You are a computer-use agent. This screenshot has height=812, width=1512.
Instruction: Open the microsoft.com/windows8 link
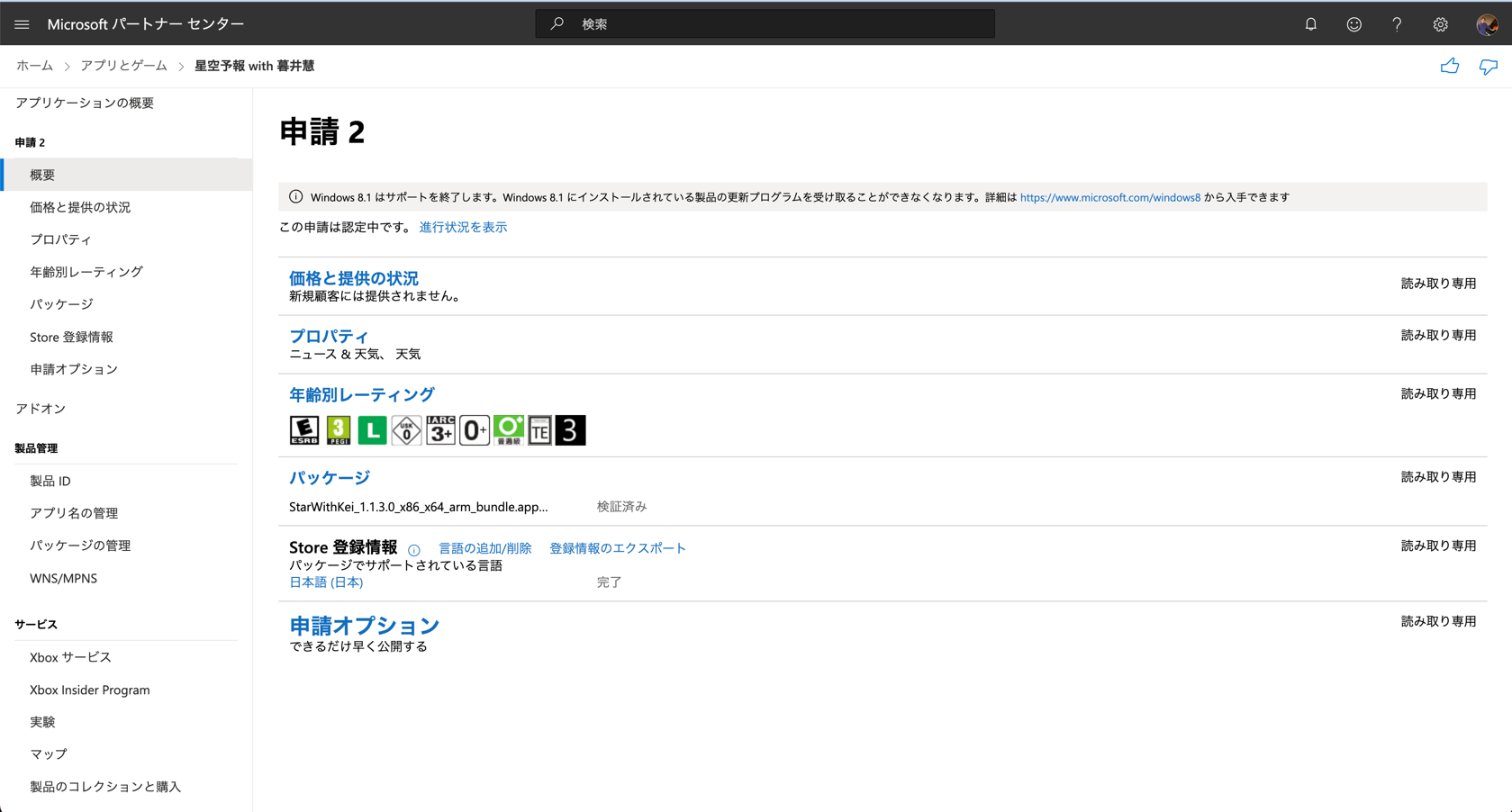[1109, 197]
